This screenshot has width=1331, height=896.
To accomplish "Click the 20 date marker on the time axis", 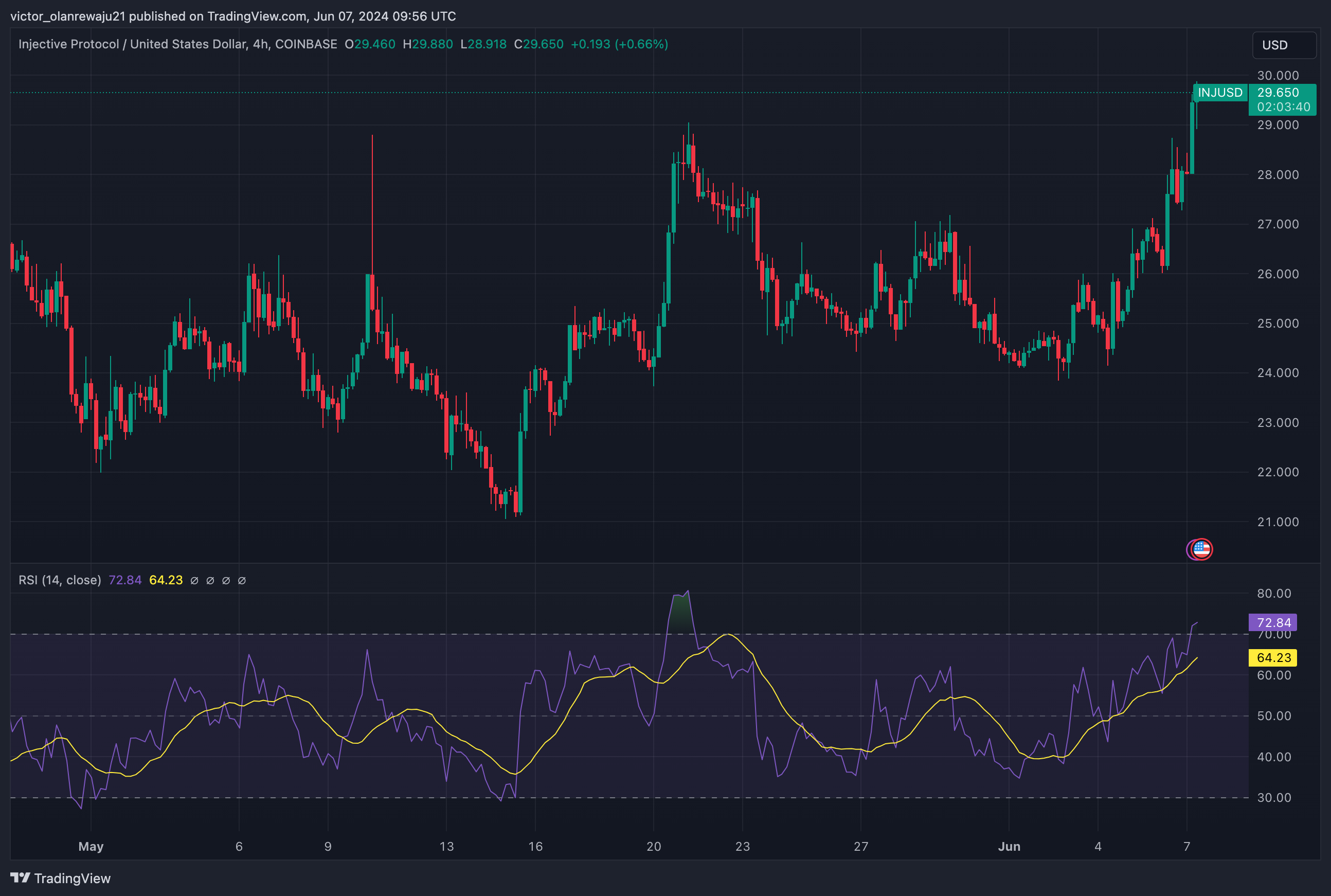I will click(654, 846).
